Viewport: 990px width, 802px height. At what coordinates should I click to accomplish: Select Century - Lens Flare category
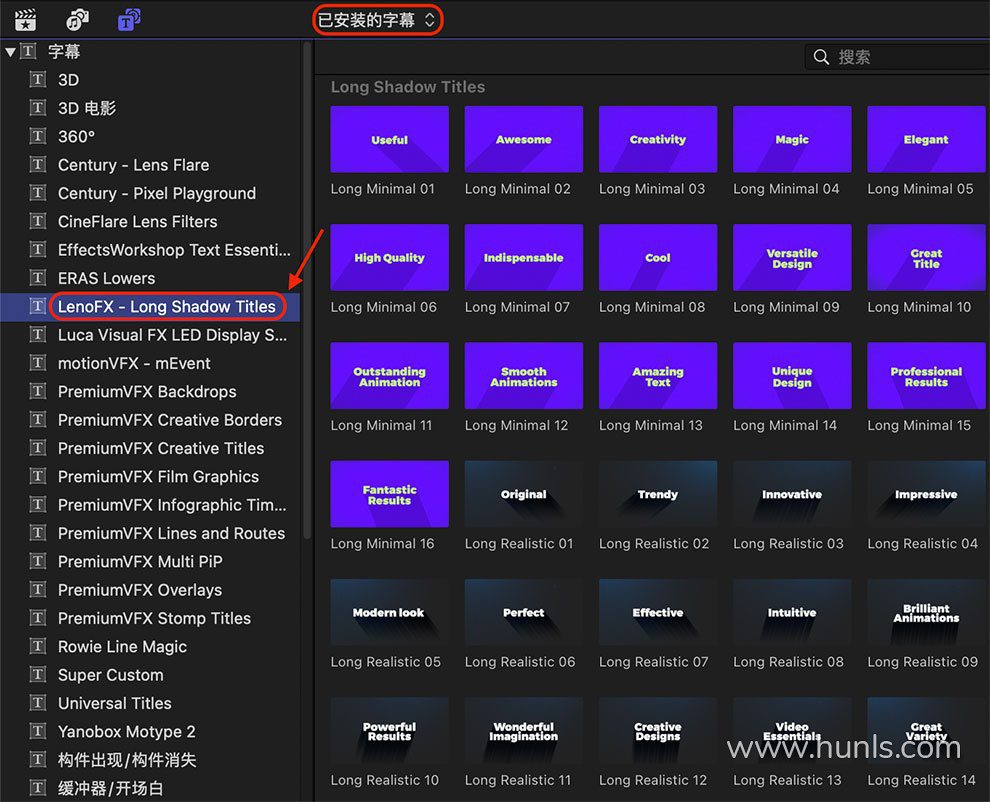150,165
